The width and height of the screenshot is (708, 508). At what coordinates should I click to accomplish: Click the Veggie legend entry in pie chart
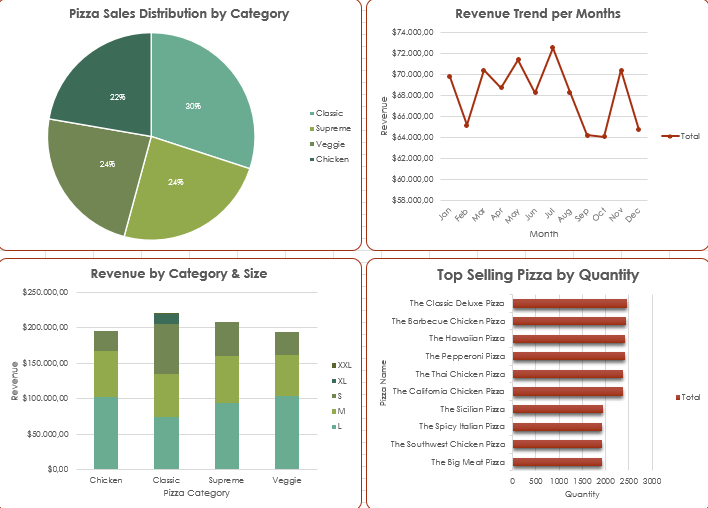tap(328, 144)
